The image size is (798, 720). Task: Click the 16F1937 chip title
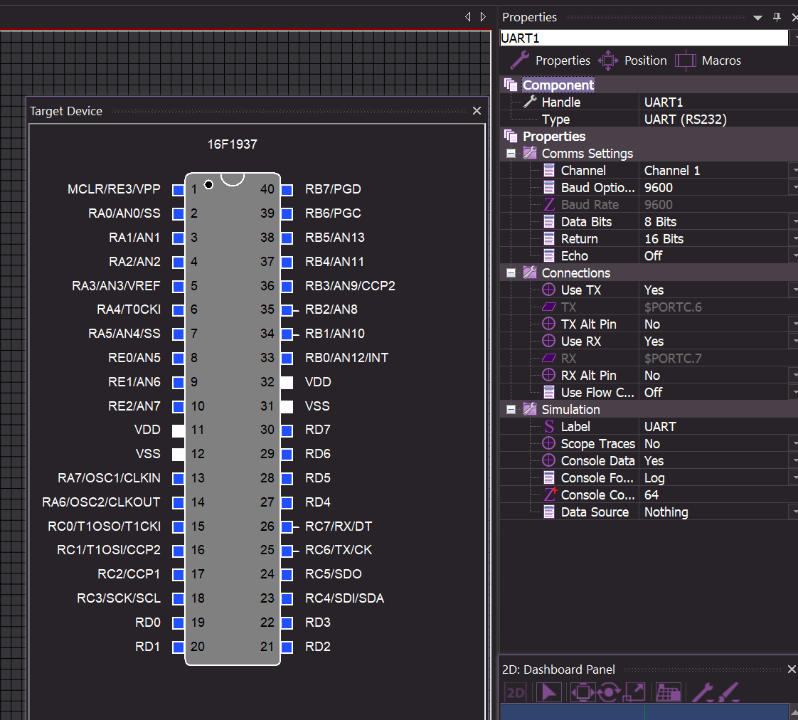point(232,145)
